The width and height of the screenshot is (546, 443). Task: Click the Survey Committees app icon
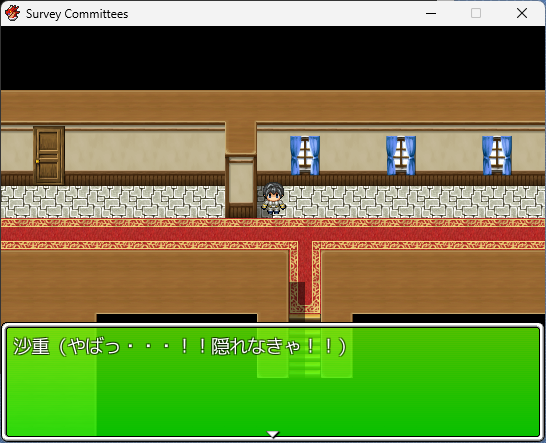(12, 14)
